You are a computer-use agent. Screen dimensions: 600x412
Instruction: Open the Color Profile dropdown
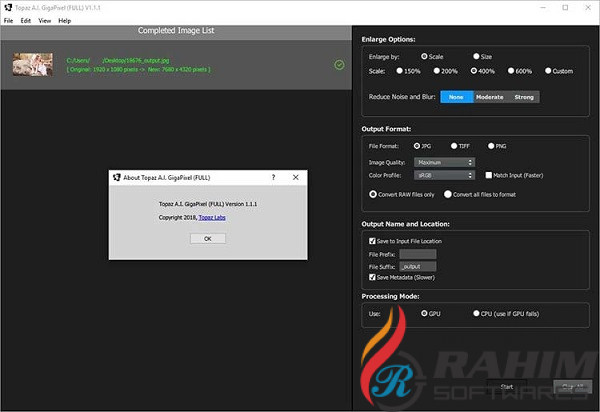(444, 175)
